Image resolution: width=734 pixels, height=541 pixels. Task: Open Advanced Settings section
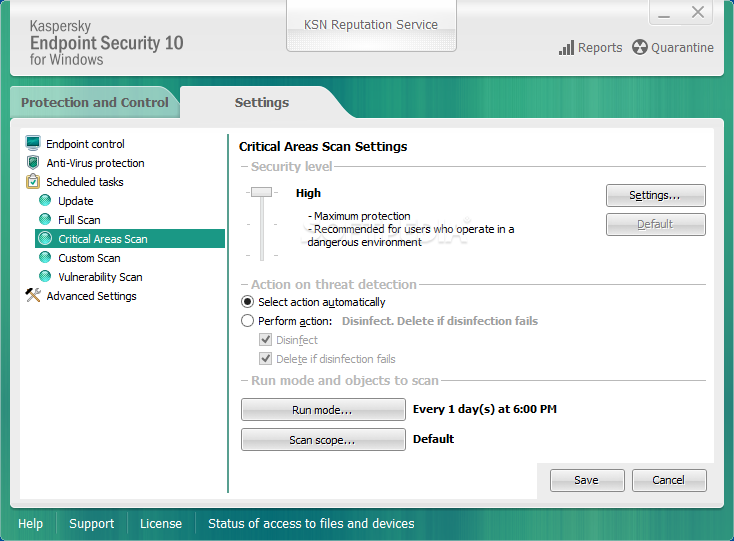[91, 296]
